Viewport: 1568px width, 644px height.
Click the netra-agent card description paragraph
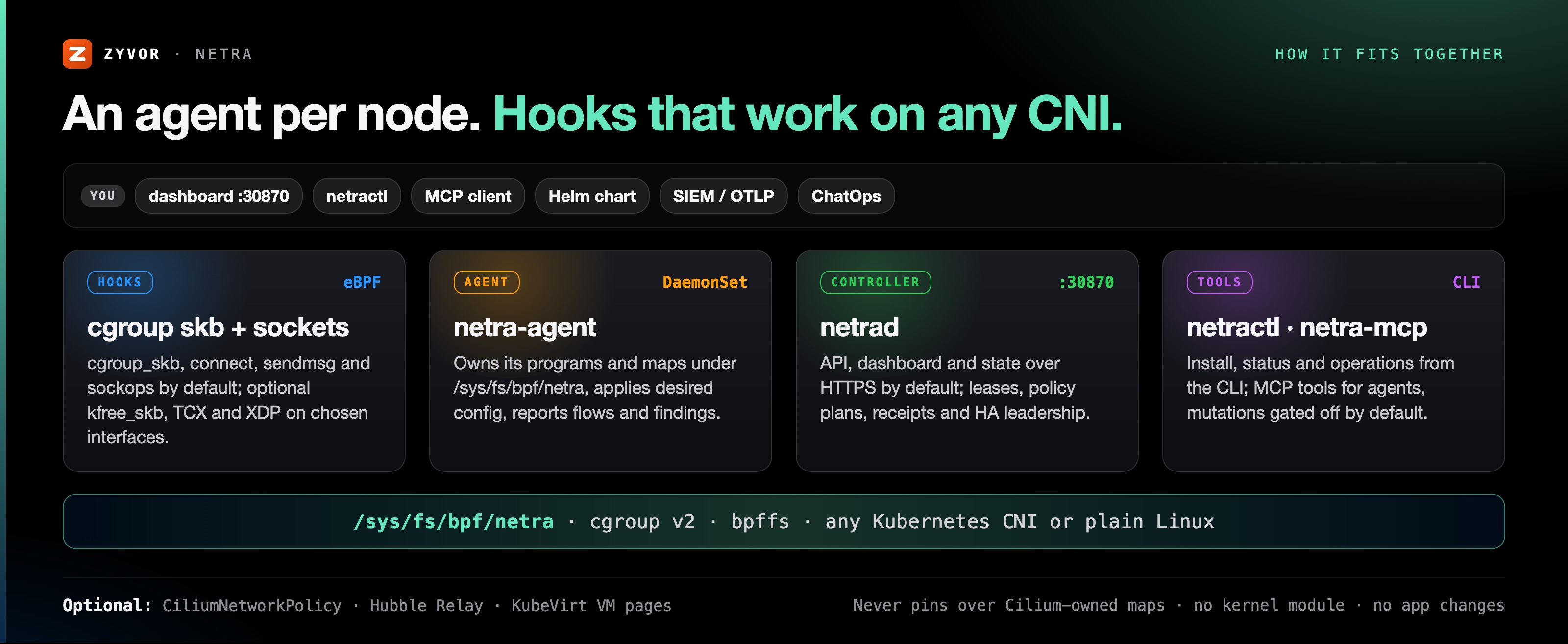[595, 388]
